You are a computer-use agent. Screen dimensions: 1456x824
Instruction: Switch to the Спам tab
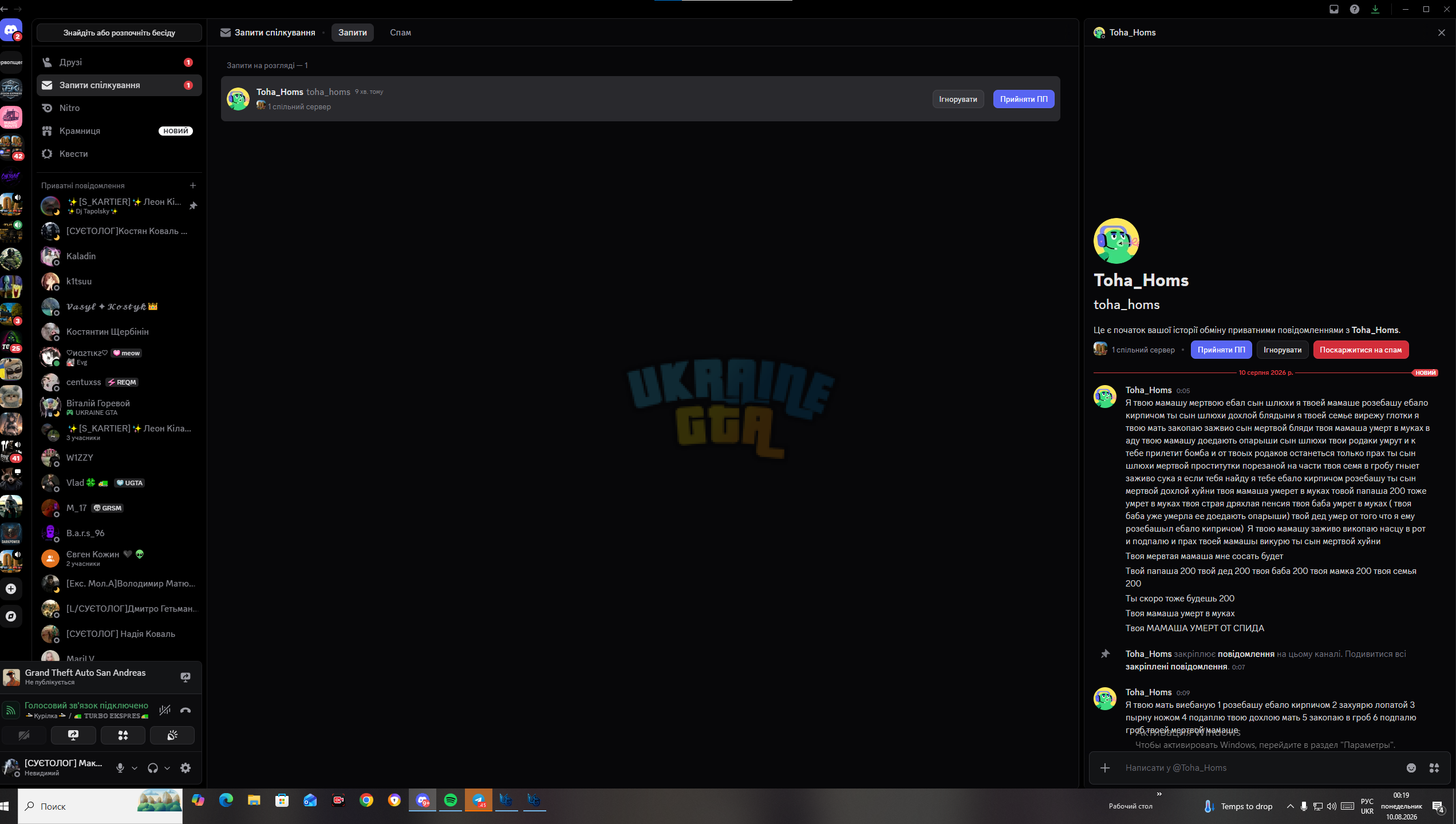pos(400,33)
